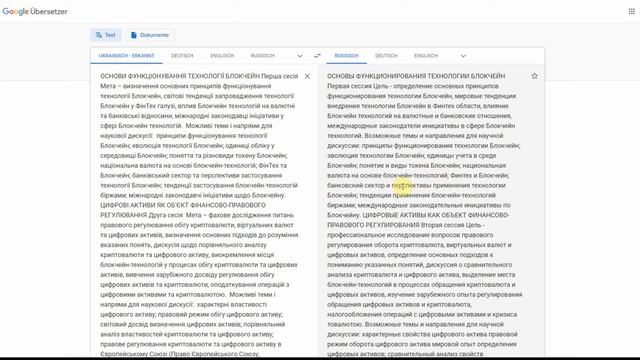
Task: Select Englisch as target language
Action: (426, 56)
